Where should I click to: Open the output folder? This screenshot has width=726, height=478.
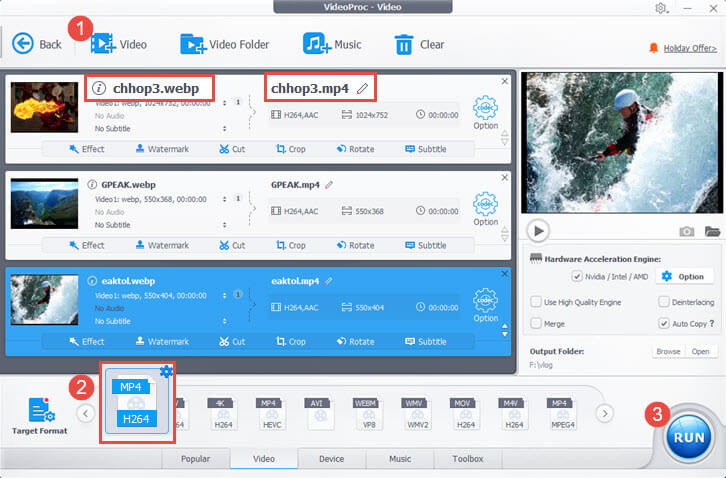[x=701, y=352]
